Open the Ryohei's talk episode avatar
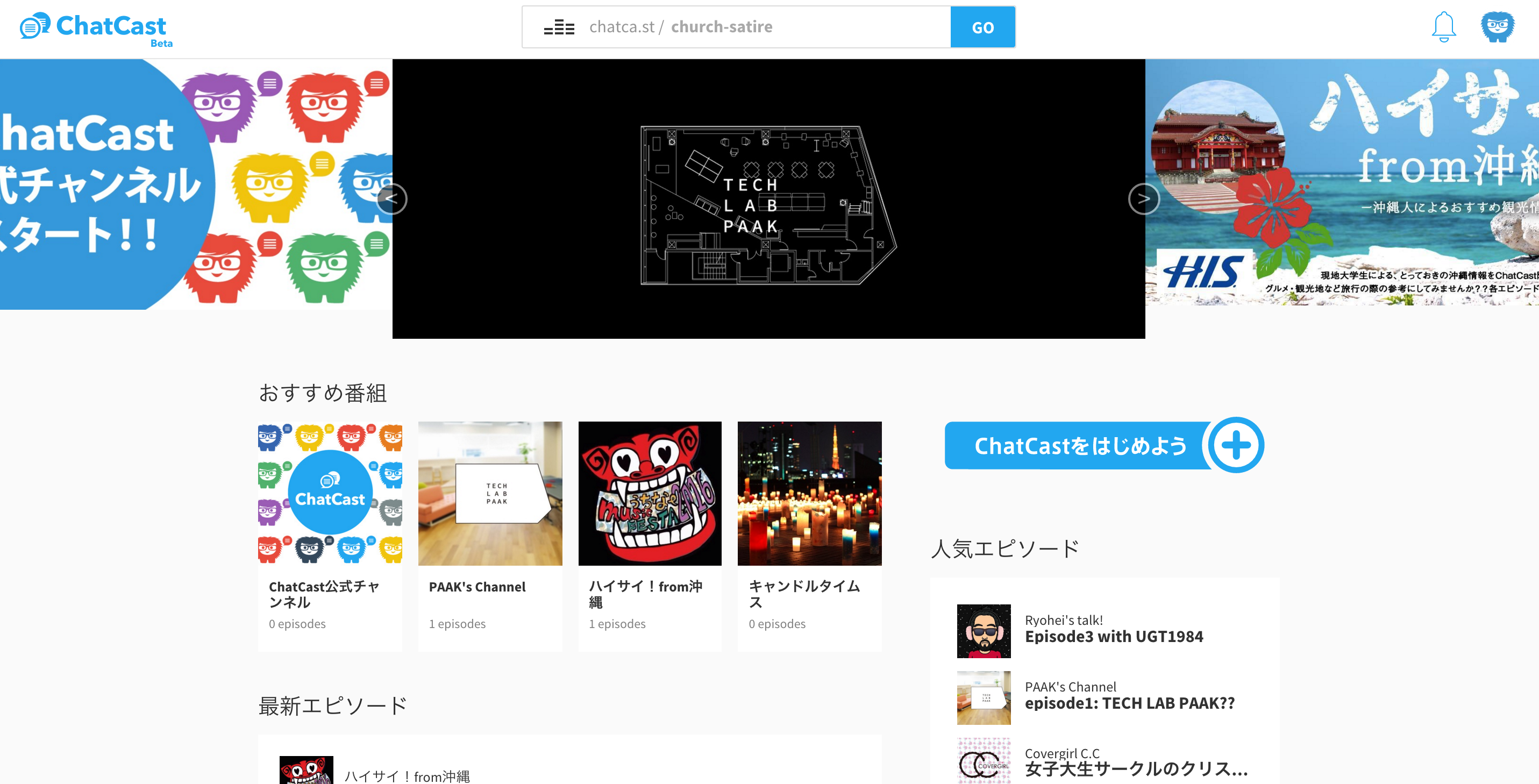 pyautogui.click(x=984, y=630)
